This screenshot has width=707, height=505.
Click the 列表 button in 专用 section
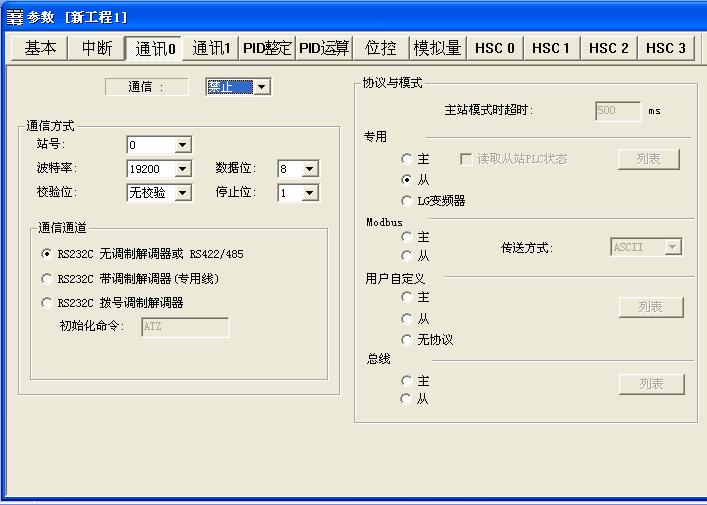649,159
